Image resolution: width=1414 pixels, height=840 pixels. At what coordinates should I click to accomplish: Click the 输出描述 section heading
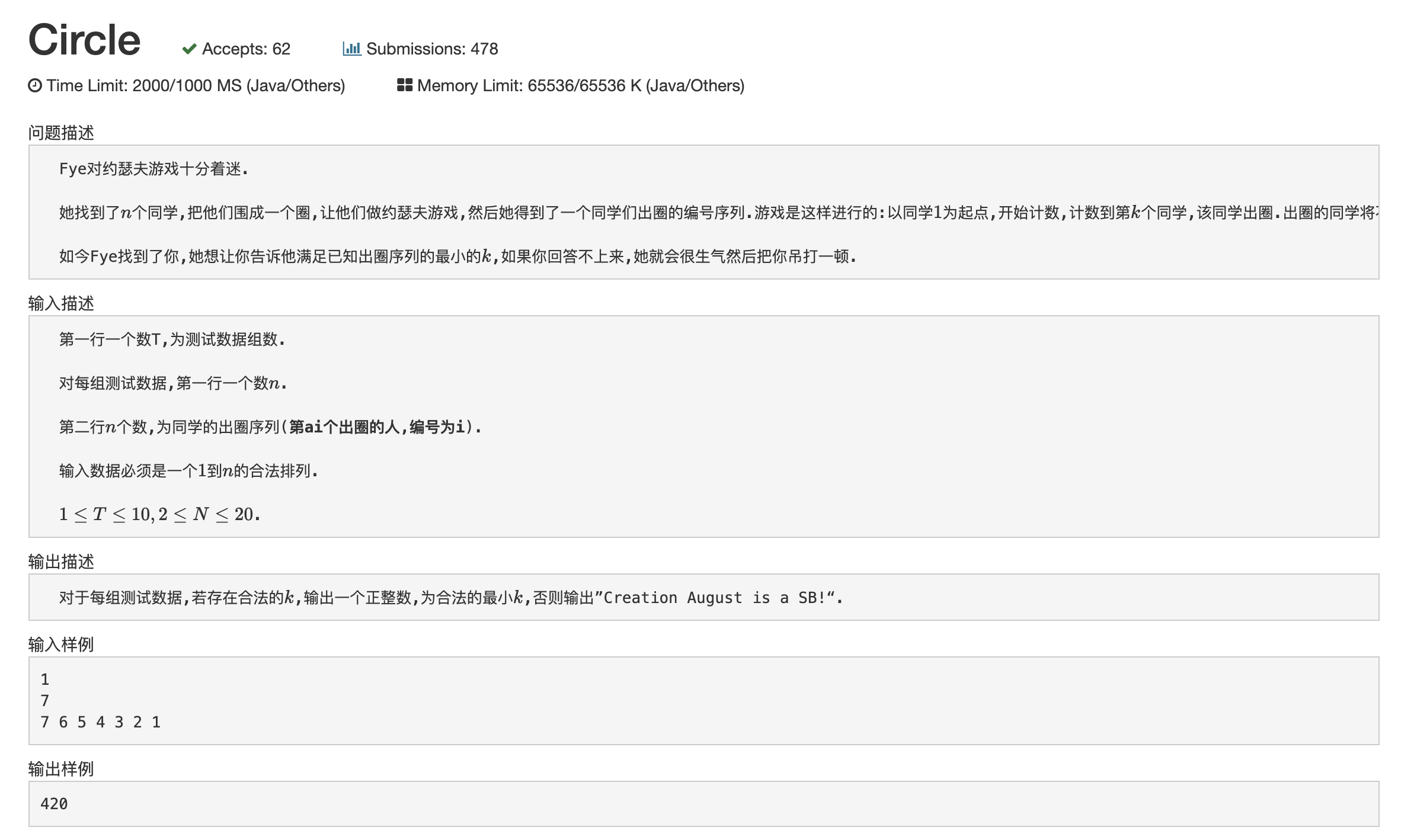pos(61,562)
